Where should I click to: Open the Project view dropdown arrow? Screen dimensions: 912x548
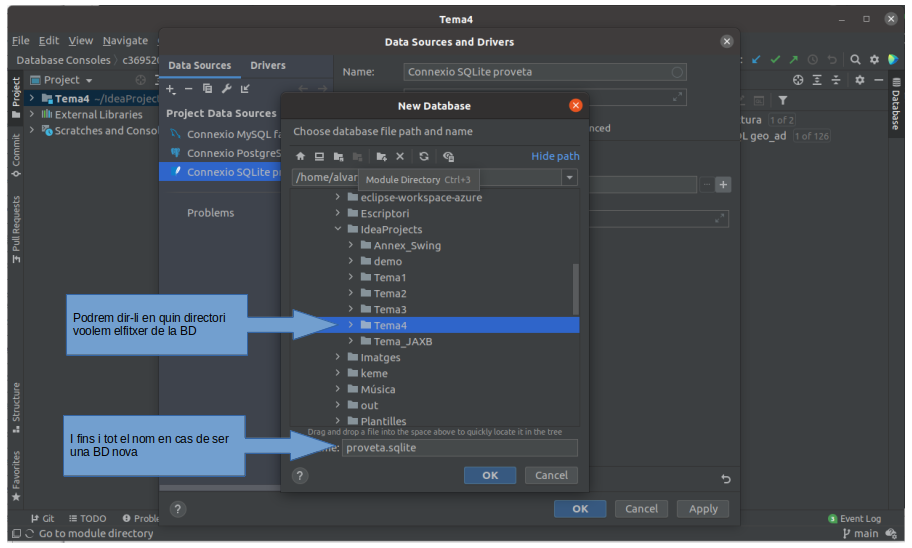point(89,80)
